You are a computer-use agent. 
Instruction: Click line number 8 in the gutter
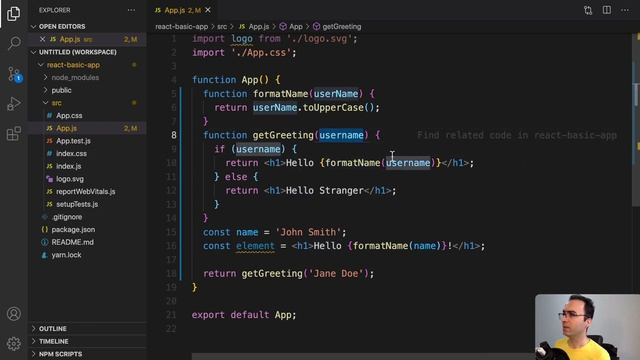(x=174, y=135)
